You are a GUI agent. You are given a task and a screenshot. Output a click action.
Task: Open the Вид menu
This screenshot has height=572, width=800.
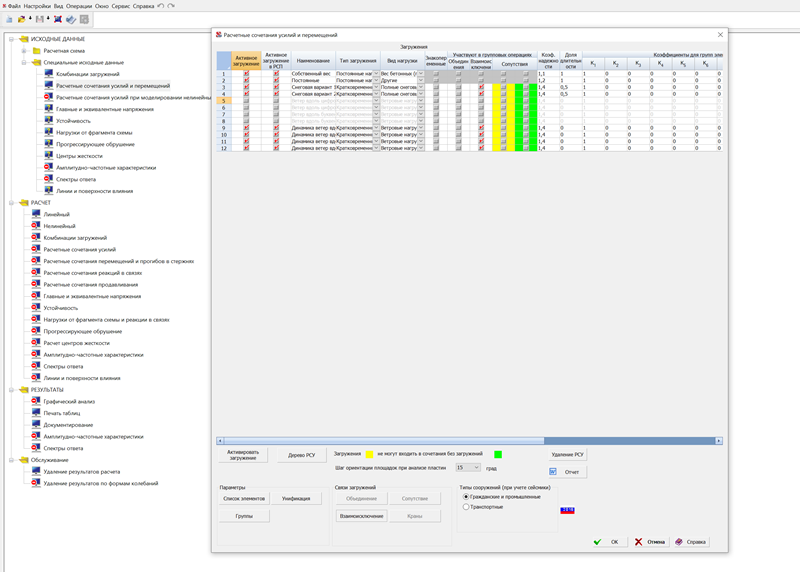tap(58, 6)
